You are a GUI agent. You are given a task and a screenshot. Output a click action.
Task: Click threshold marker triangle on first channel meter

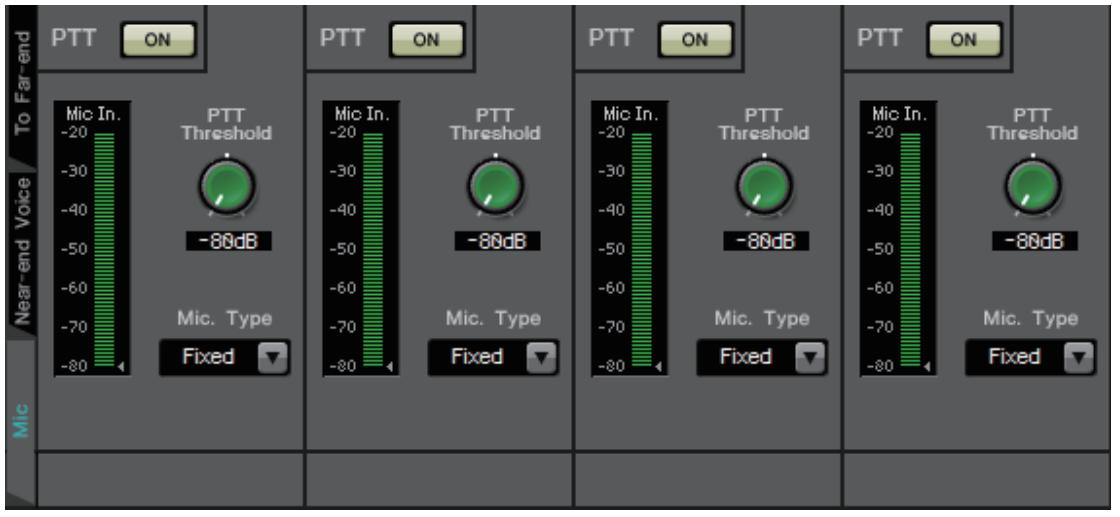click(x=121, y=367)
